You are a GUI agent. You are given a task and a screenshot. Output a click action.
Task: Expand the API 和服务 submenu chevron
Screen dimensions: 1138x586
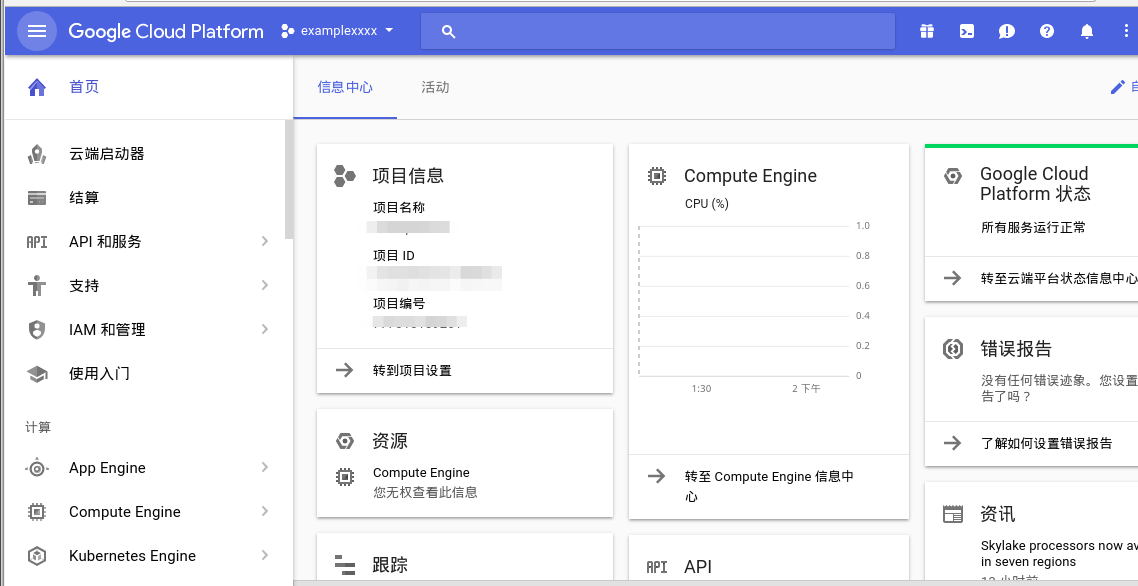pyautogui.click(x=265, y=241)
